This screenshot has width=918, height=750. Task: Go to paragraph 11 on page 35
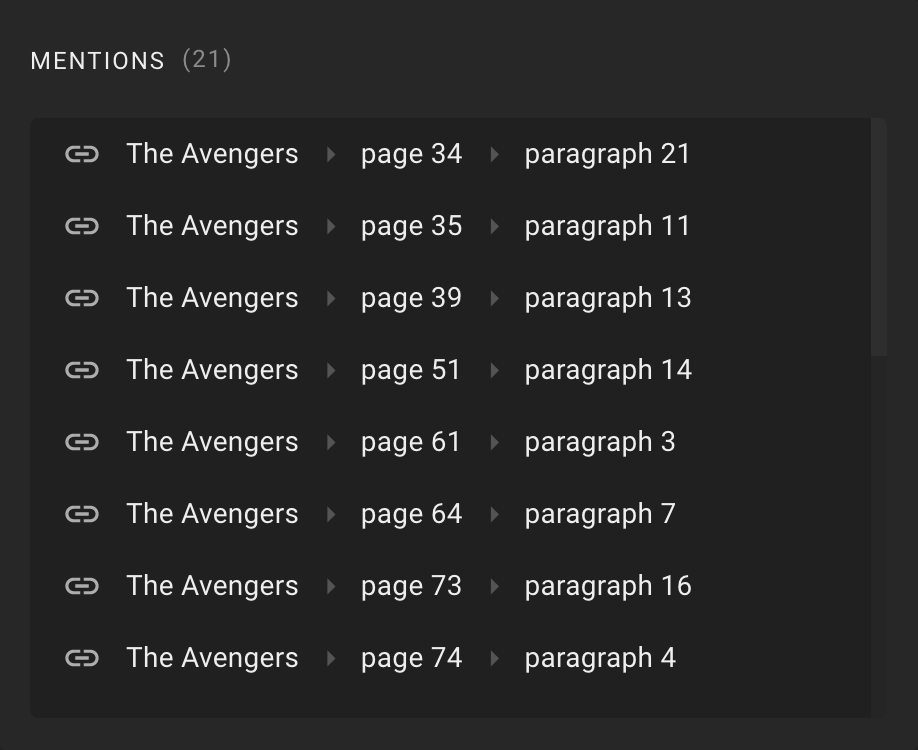[x=607, y=226]
